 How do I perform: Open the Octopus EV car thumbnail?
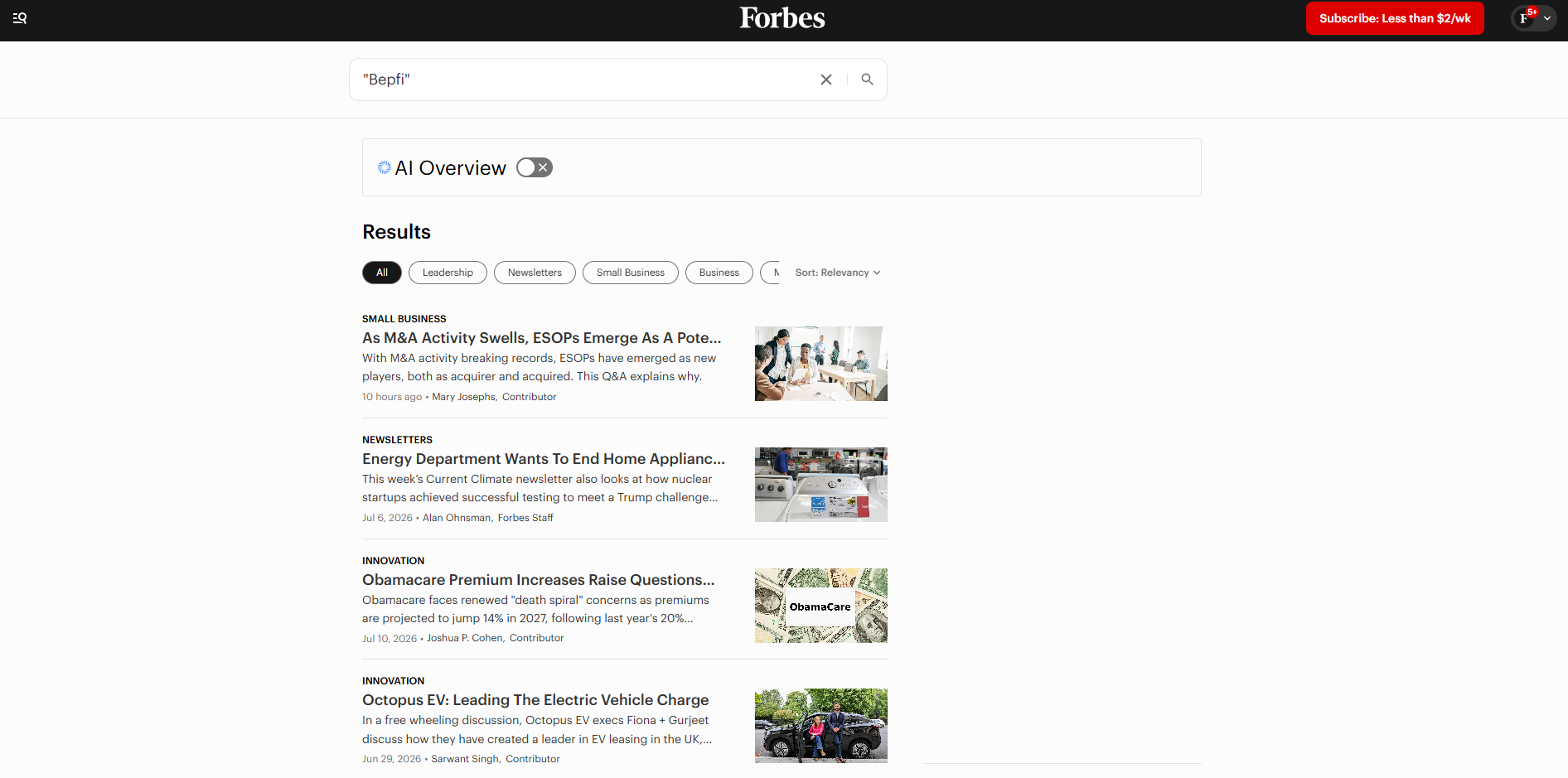821,726
